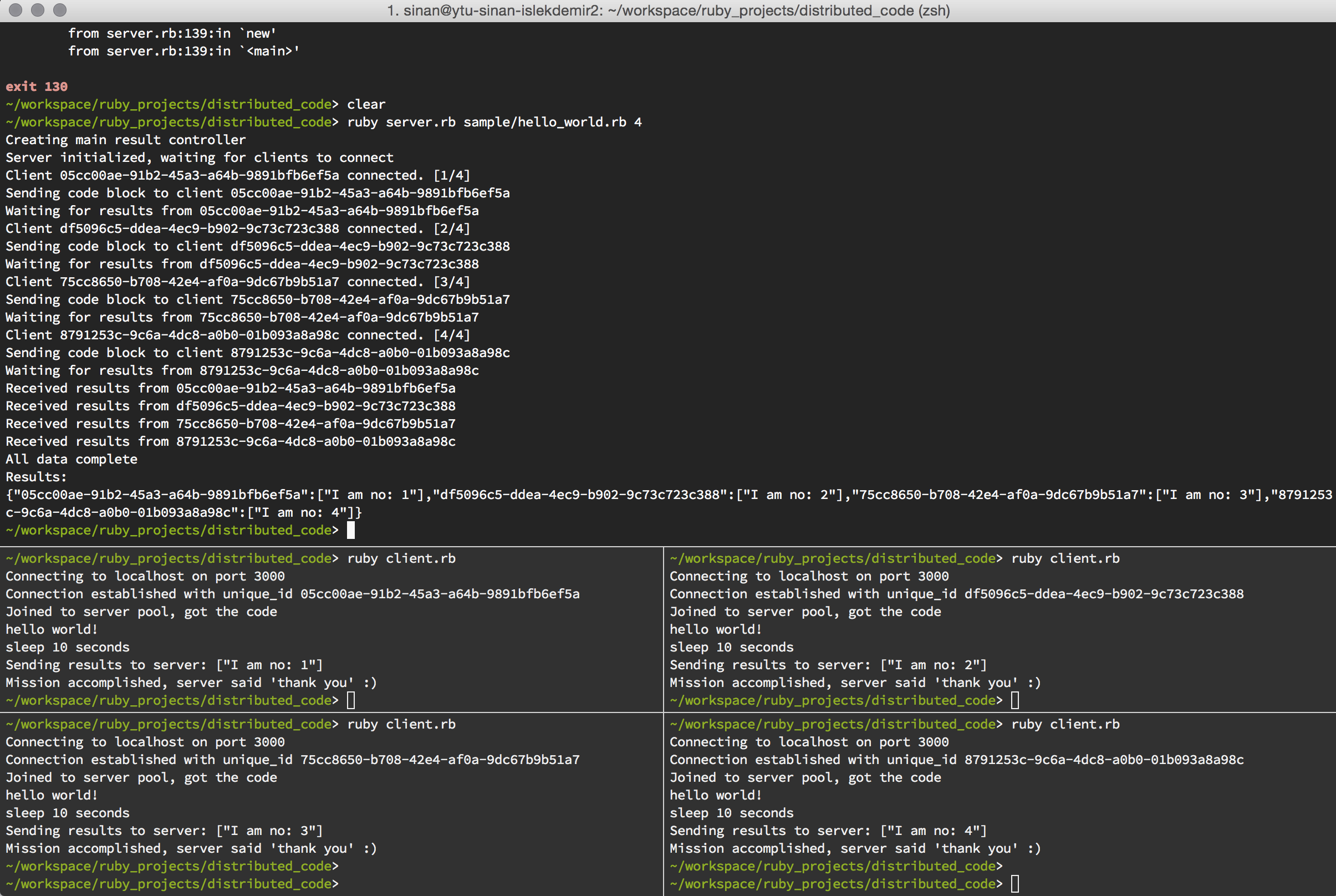Click the client connected [2/4] line
The image size is (1336, 896).
click(x=238, y=228)
